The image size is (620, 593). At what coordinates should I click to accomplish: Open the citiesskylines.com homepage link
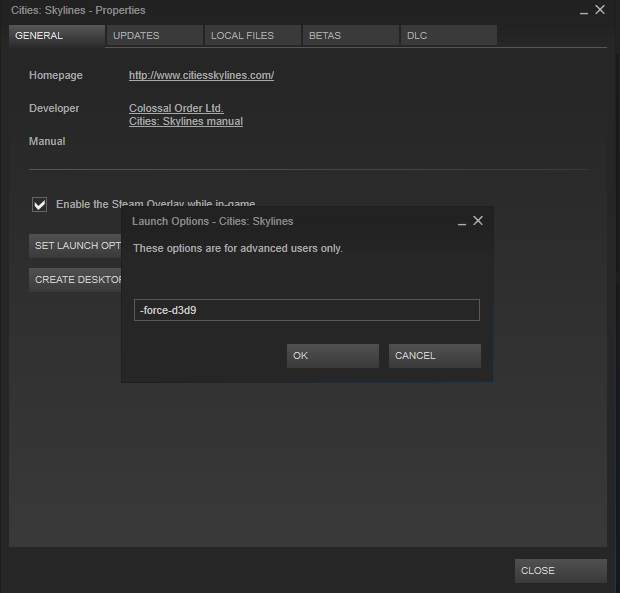click(201, 76)
